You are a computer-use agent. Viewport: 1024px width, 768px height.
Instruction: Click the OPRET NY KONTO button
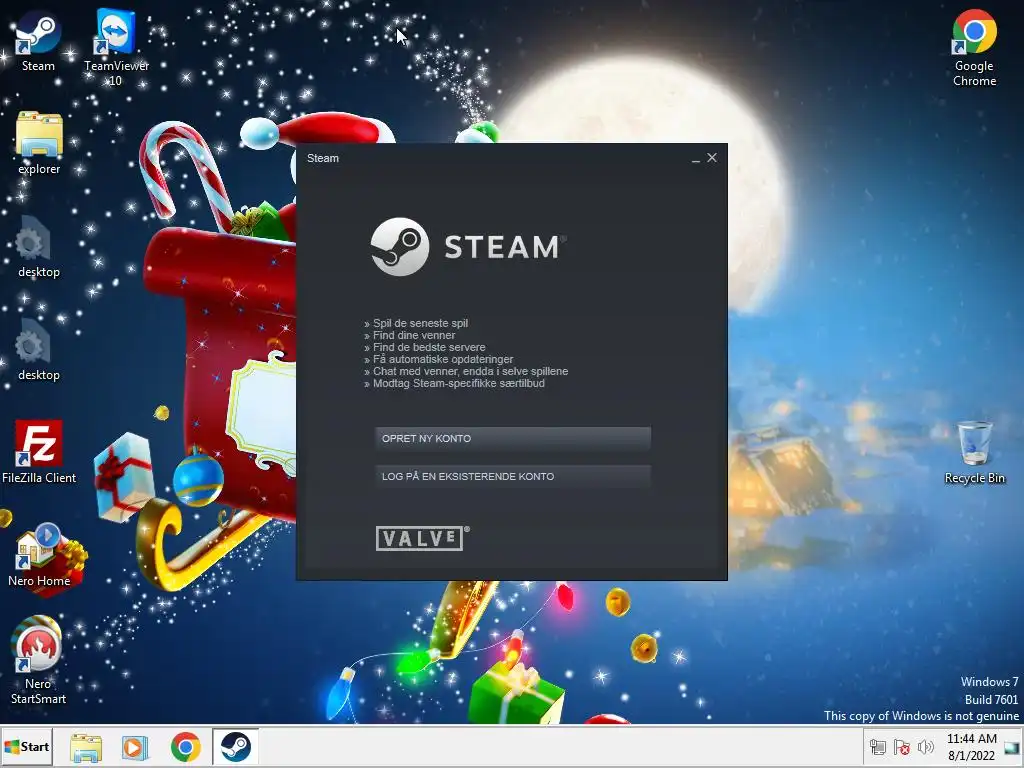click(513, 438)
